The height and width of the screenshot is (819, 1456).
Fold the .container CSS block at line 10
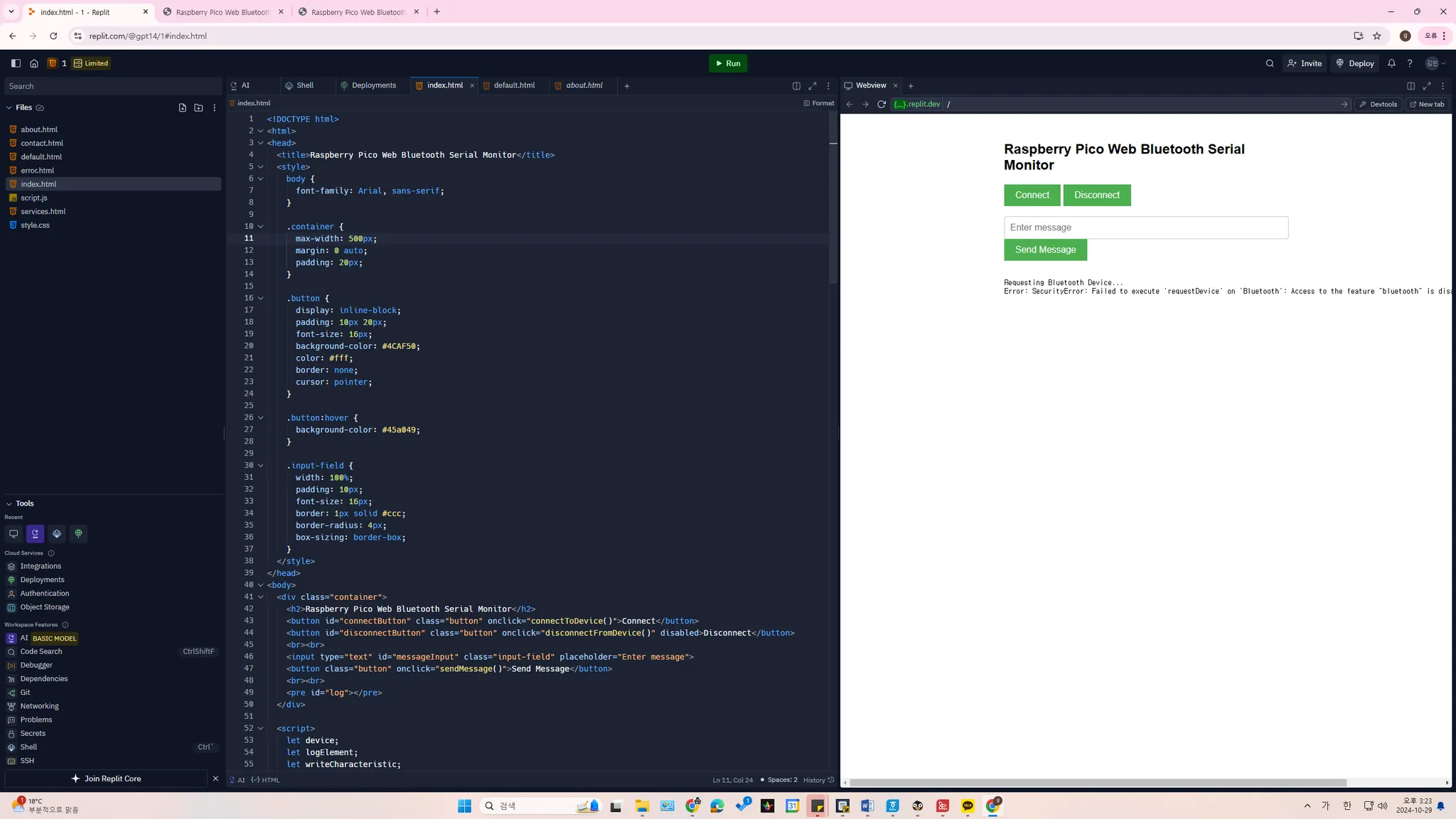pyautogui.click(x=261, y=227)
